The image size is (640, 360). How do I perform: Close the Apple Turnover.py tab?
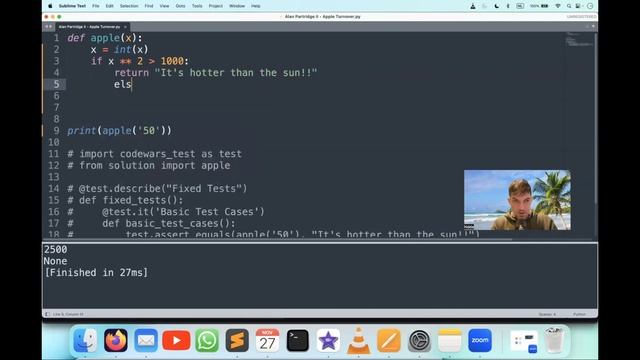coord(125,27)
